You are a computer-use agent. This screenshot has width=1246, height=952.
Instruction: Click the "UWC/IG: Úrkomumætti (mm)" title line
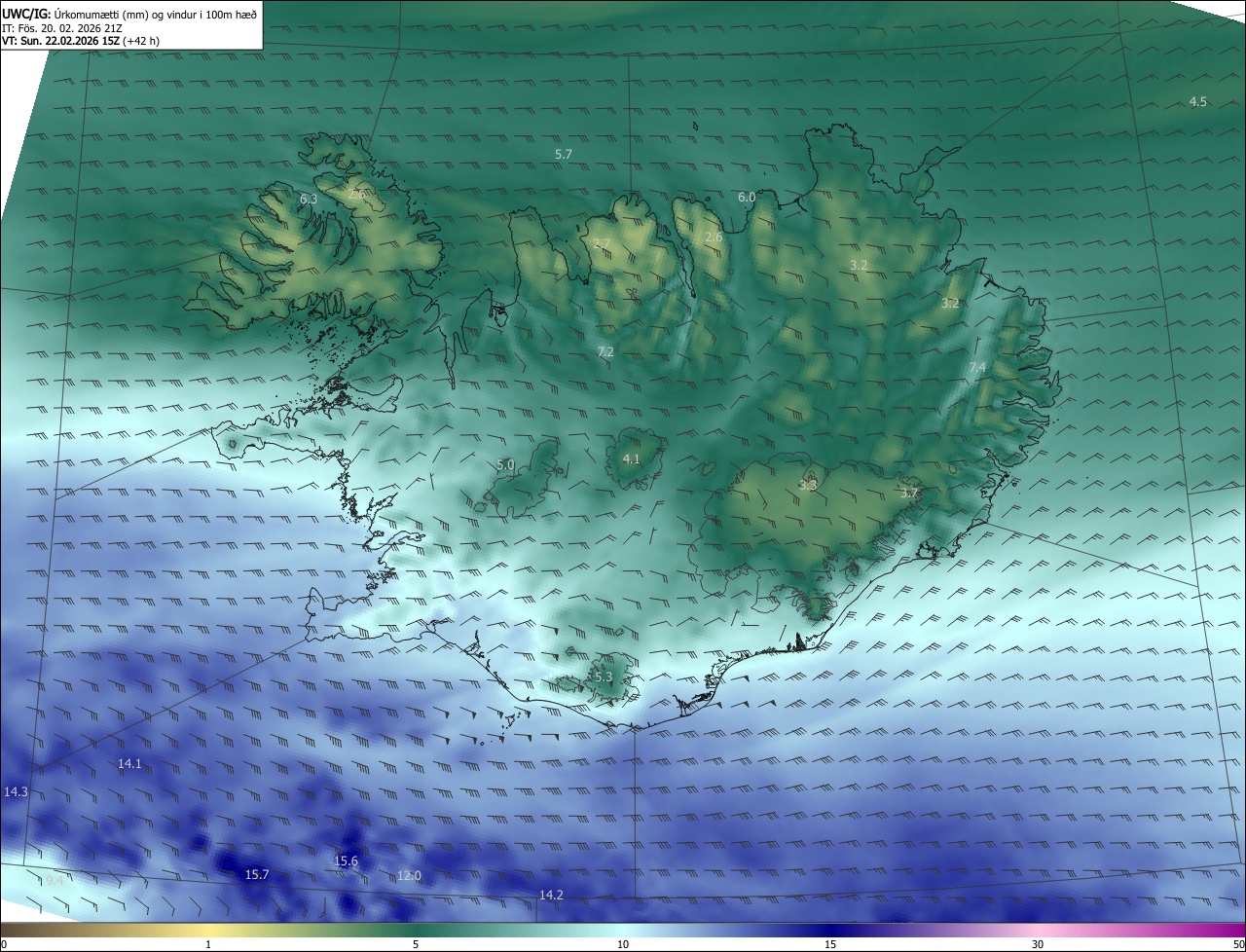pos(129,13)
